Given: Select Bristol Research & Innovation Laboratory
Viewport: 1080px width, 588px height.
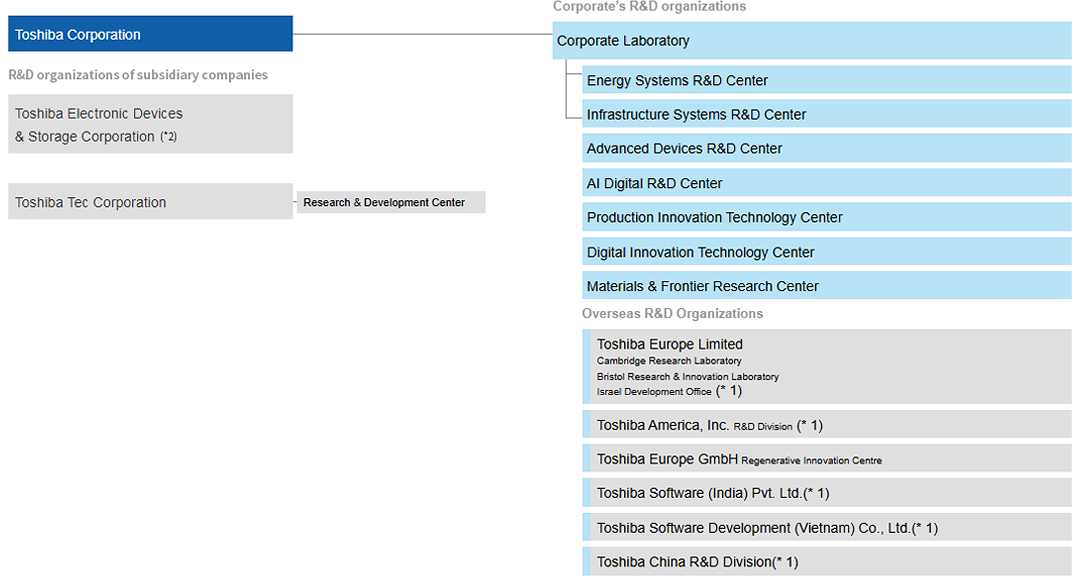Looking at the screenshot, I should coord(687,377).
